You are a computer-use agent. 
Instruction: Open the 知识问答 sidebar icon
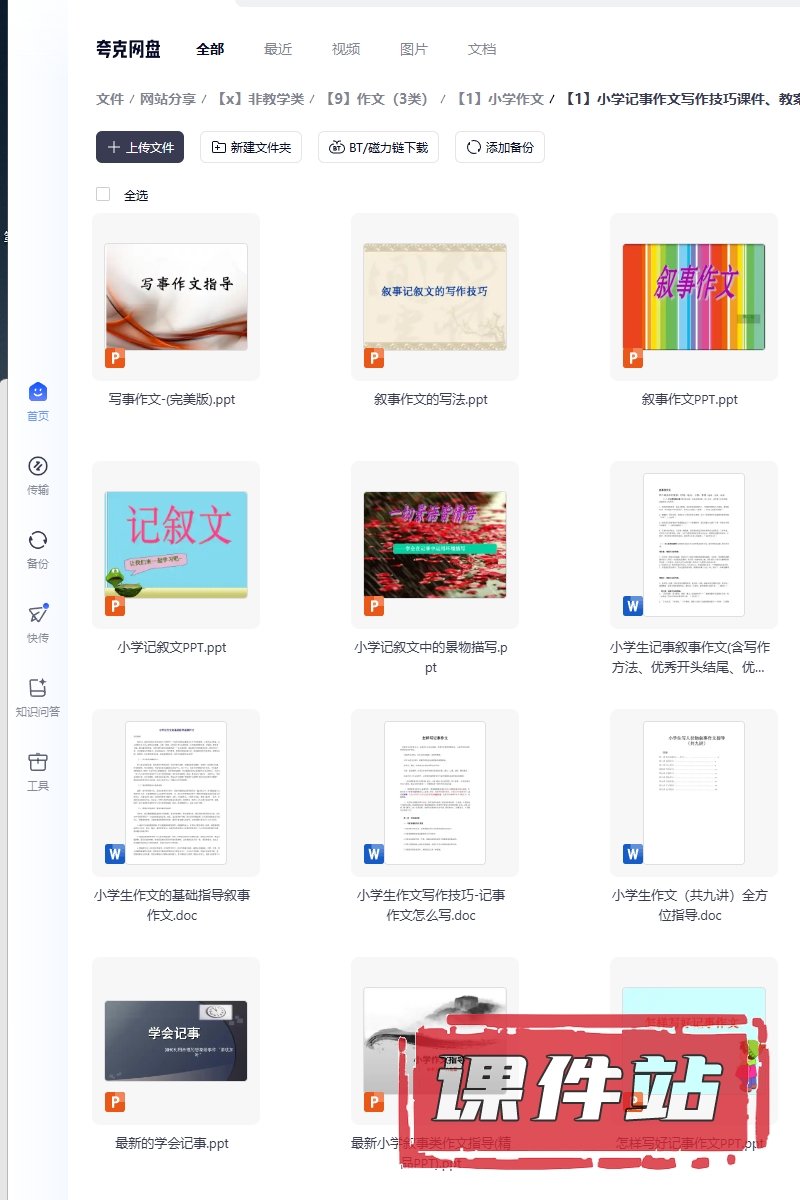pyautogui.click(x=38, y=689)
